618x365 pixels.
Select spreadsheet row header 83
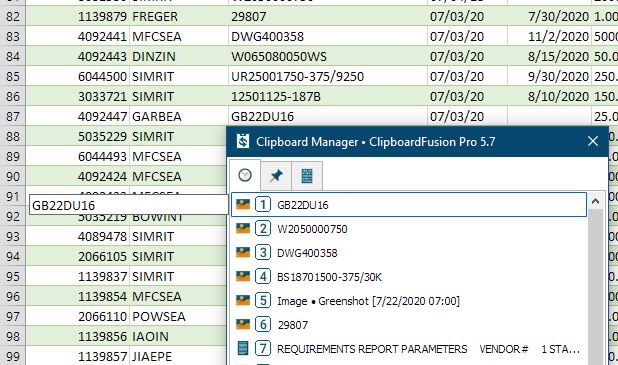[13, 37]
